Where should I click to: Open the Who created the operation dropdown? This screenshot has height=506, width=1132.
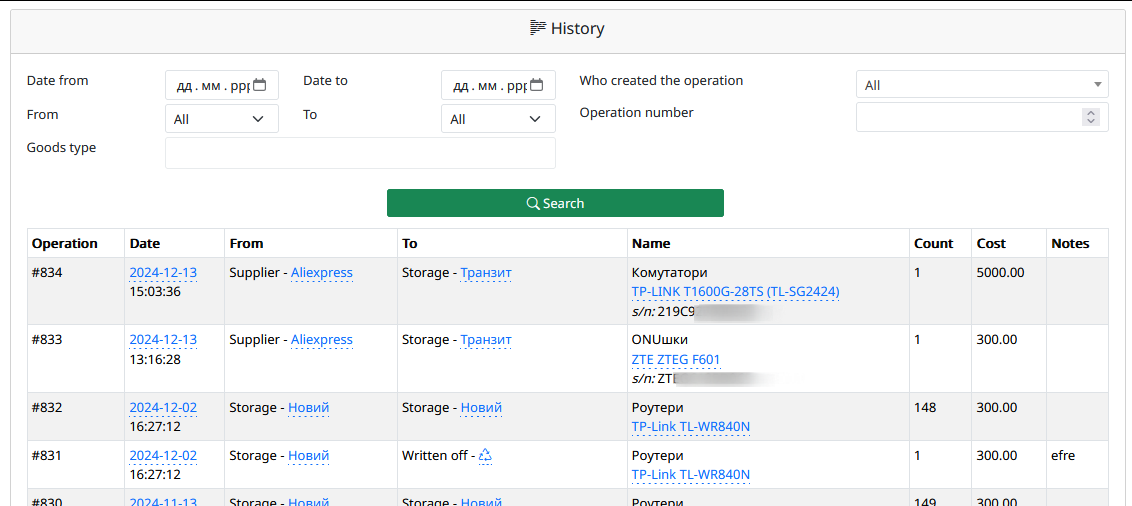coord(982,84)
